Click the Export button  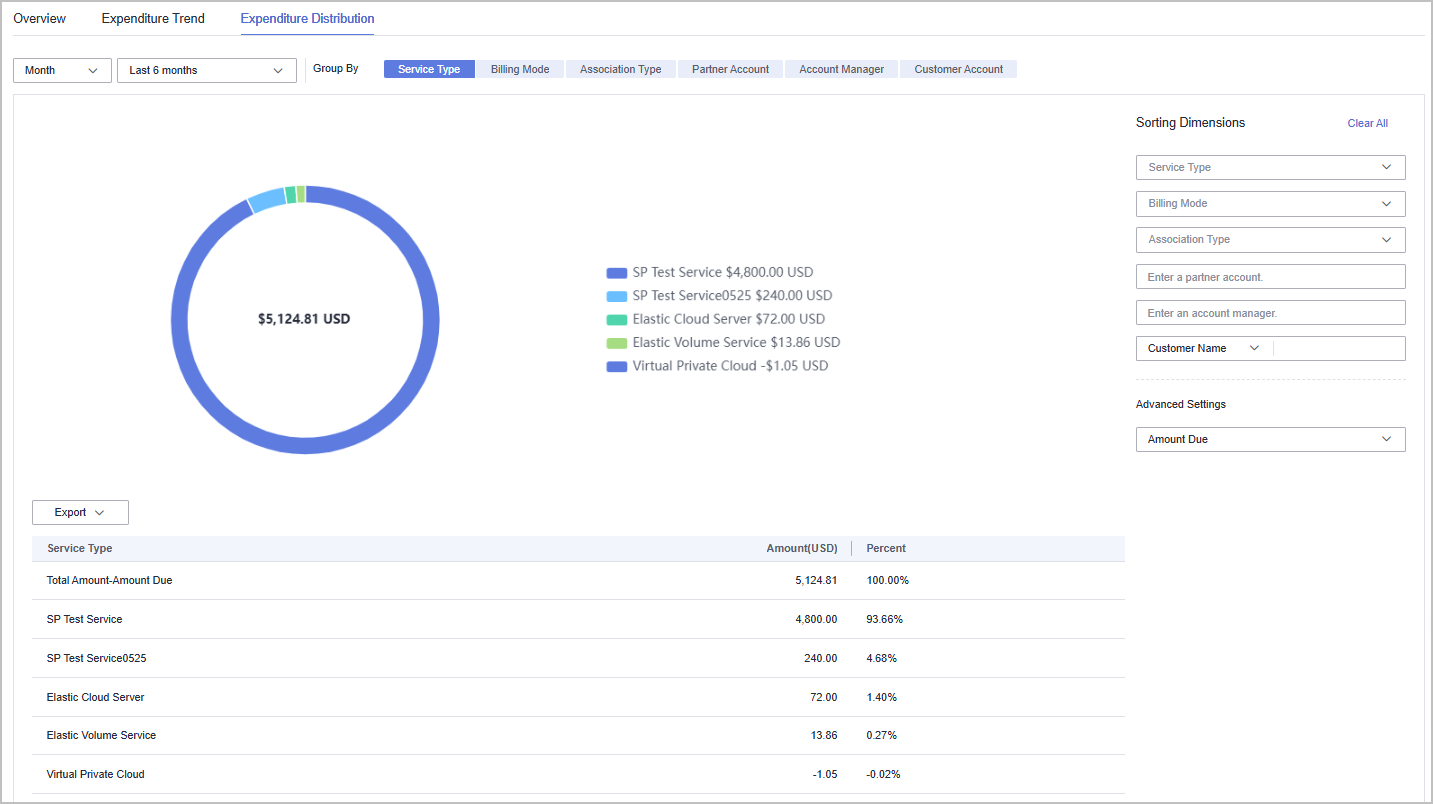click(80, 512)
